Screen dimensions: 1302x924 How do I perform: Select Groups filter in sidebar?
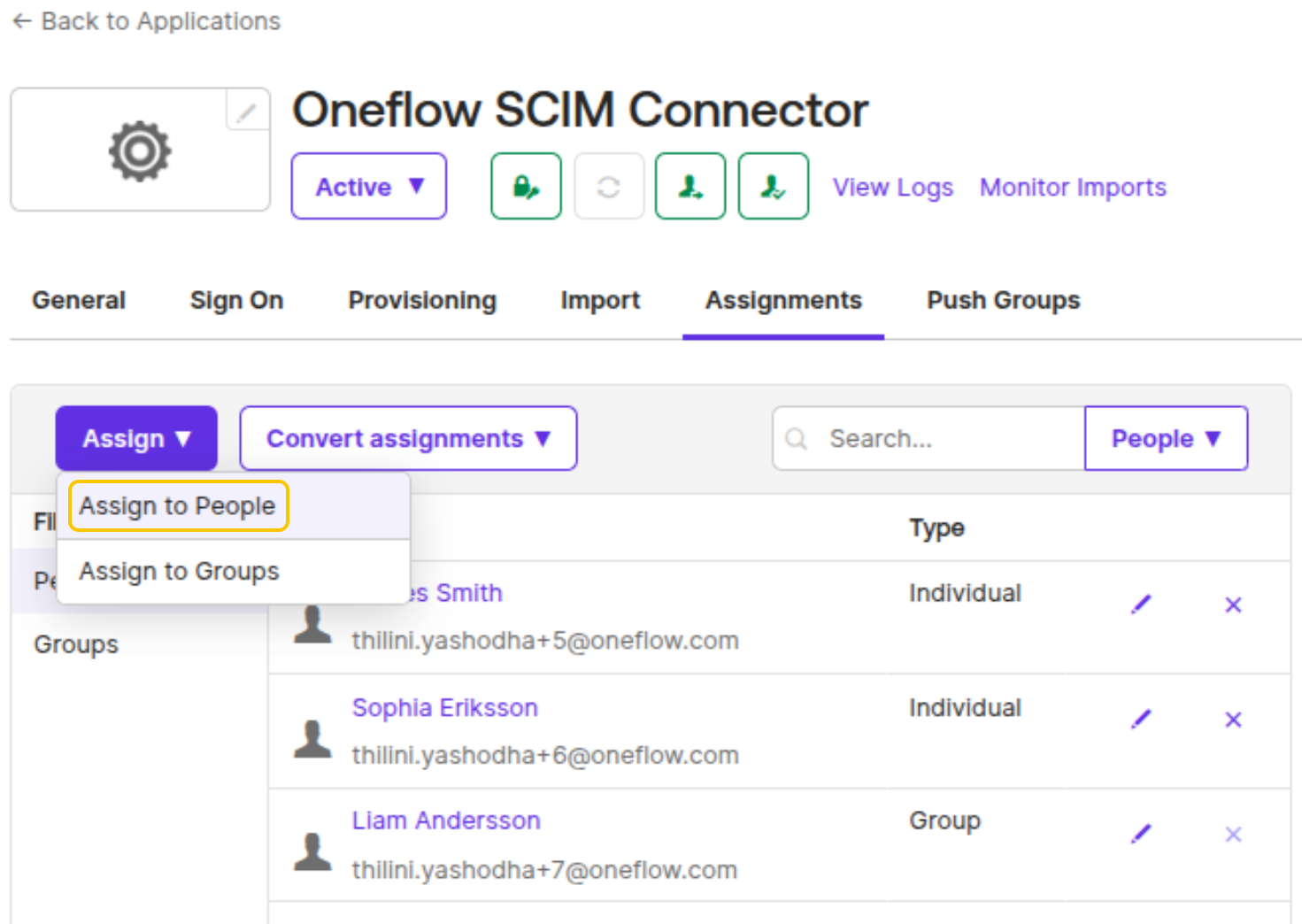coord(76,644)
